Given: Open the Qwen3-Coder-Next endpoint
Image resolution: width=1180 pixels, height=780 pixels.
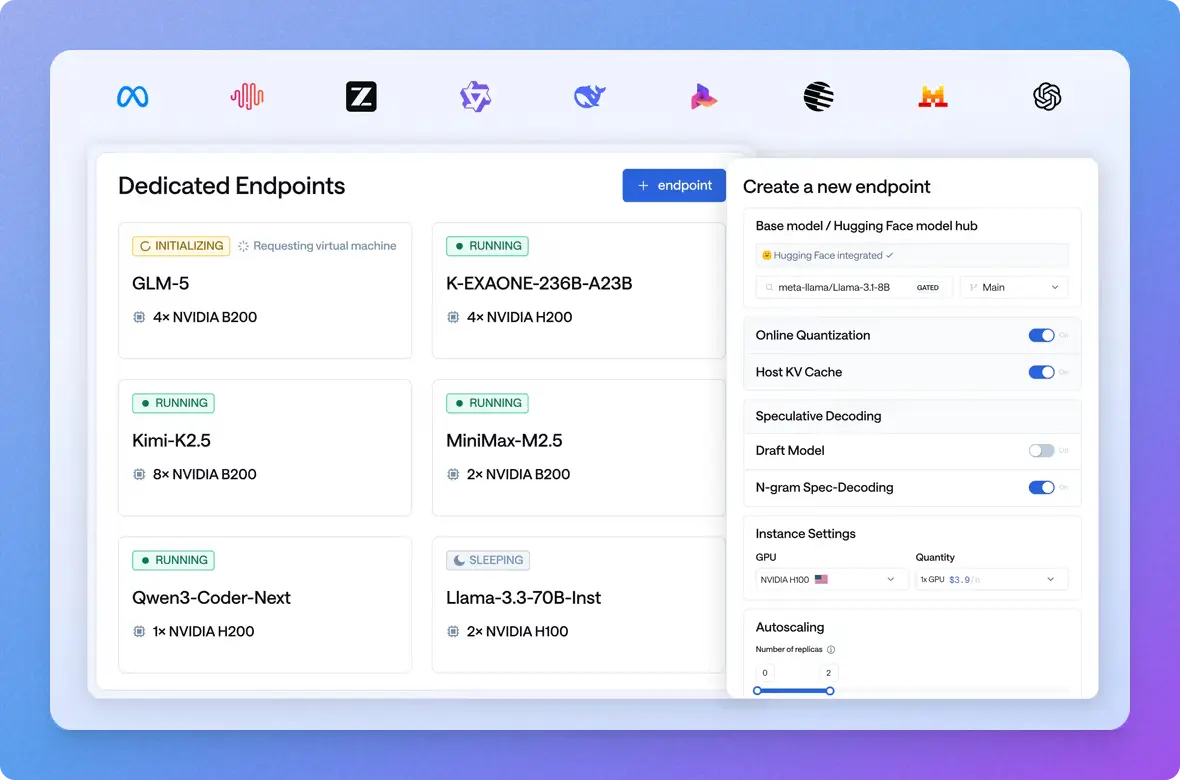Looking at the screenshot, I should pos(265,605).
